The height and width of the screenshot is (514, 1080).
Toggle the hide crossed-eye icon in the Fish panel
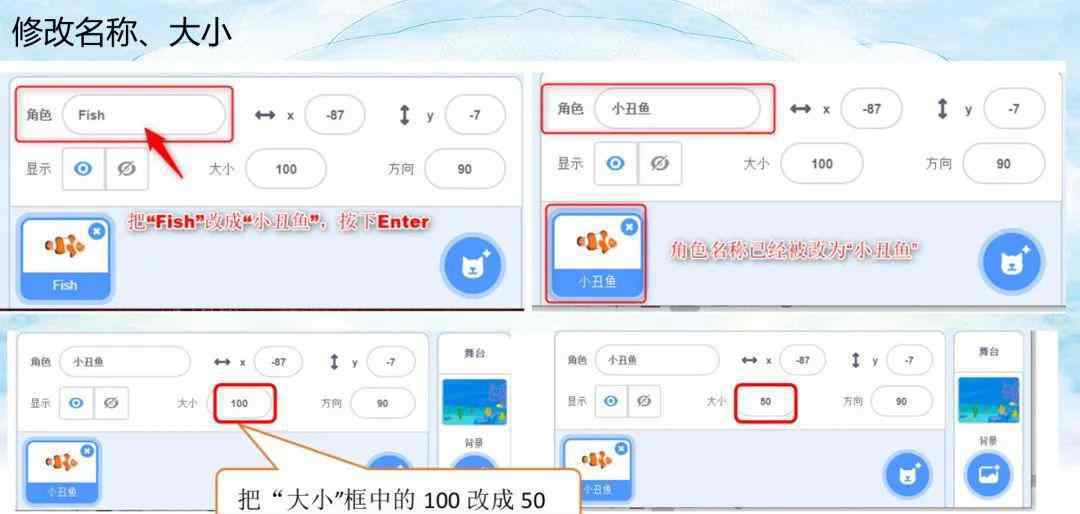point(127,168)
